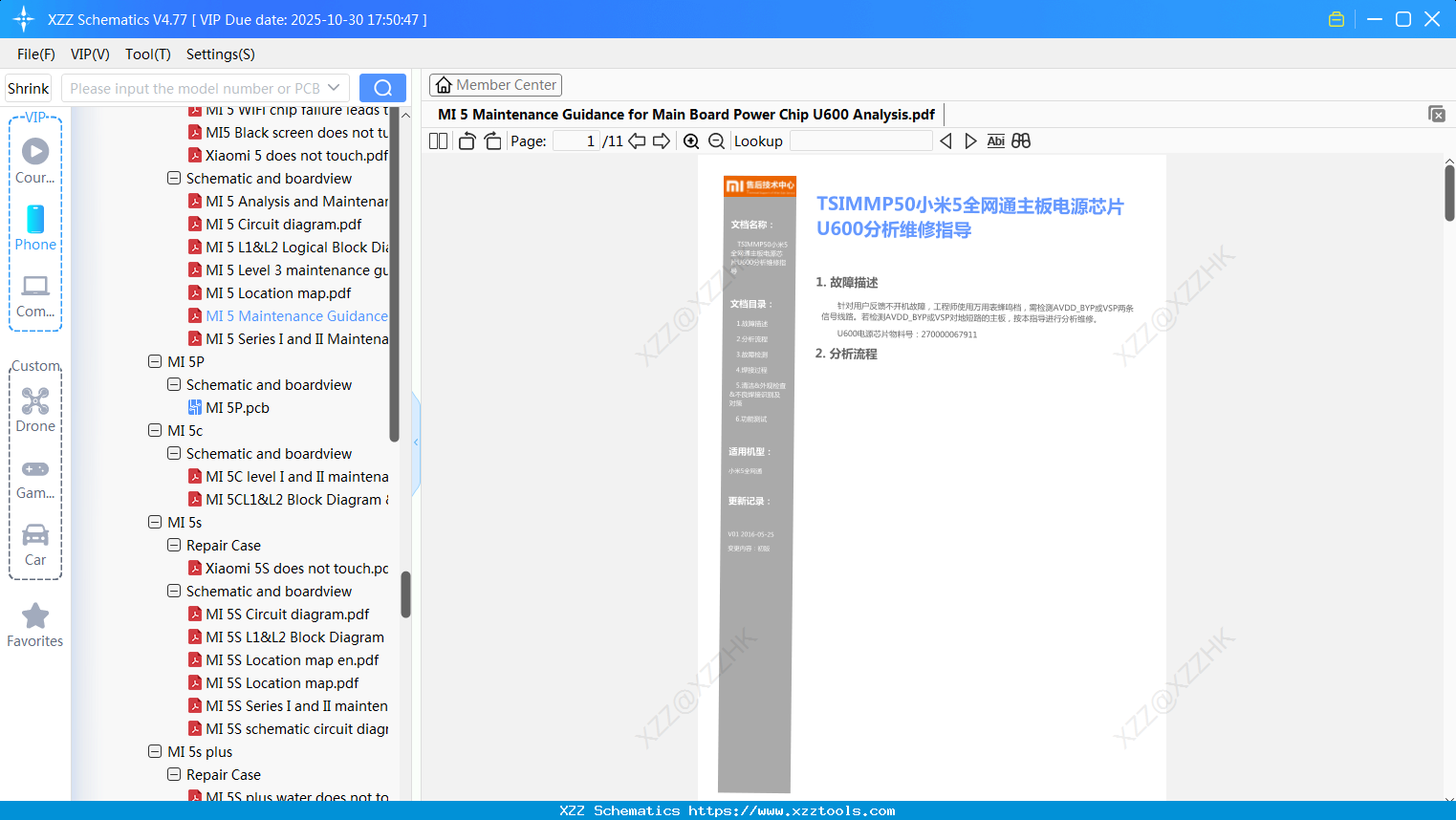Collapse the MI 5s Repair Case section
The width and height of the screenshot is (1456, 820).
(x=174, y=545)
